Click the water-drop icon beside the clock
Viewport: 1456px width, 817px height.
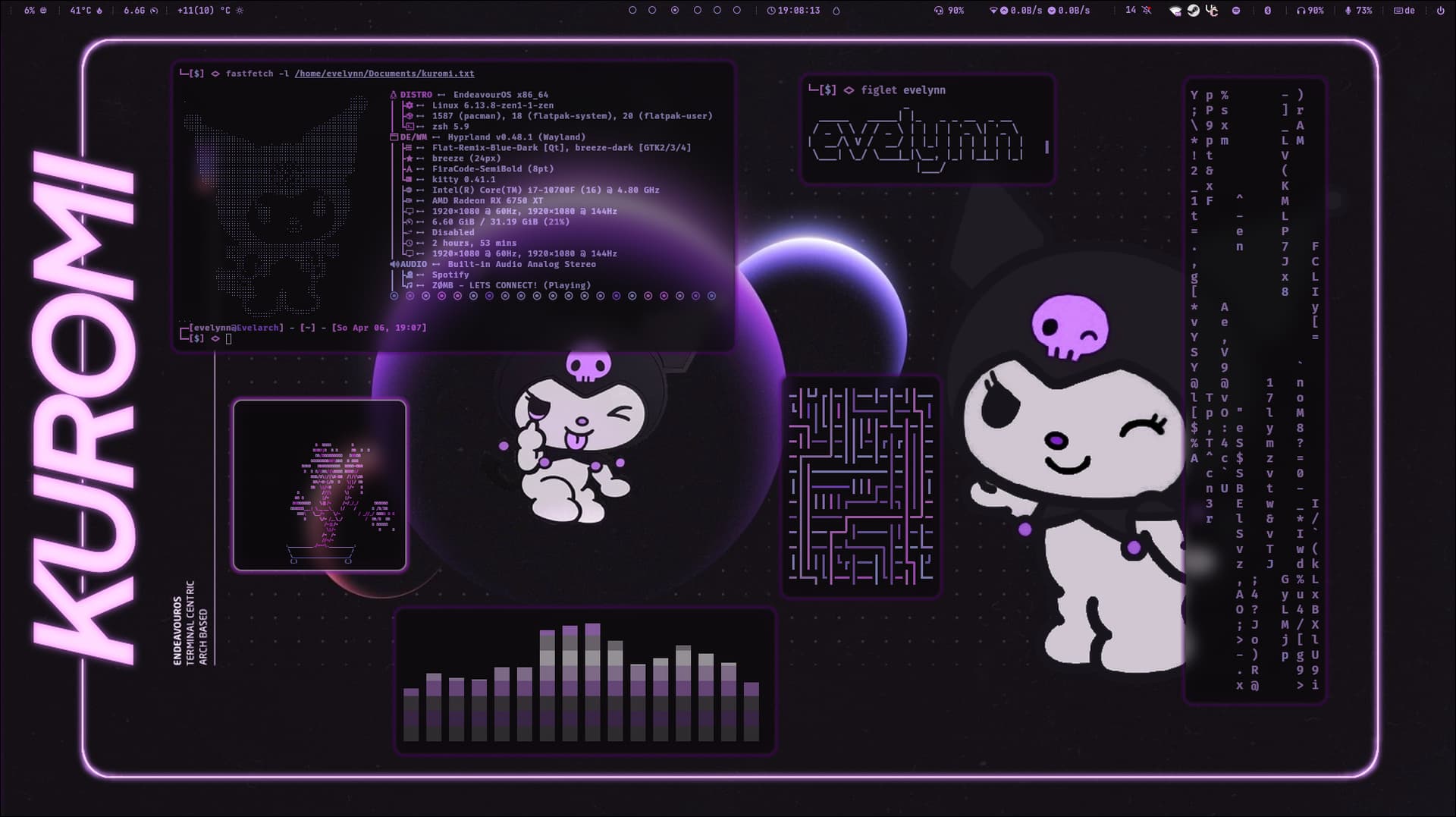tap(836, 11)
